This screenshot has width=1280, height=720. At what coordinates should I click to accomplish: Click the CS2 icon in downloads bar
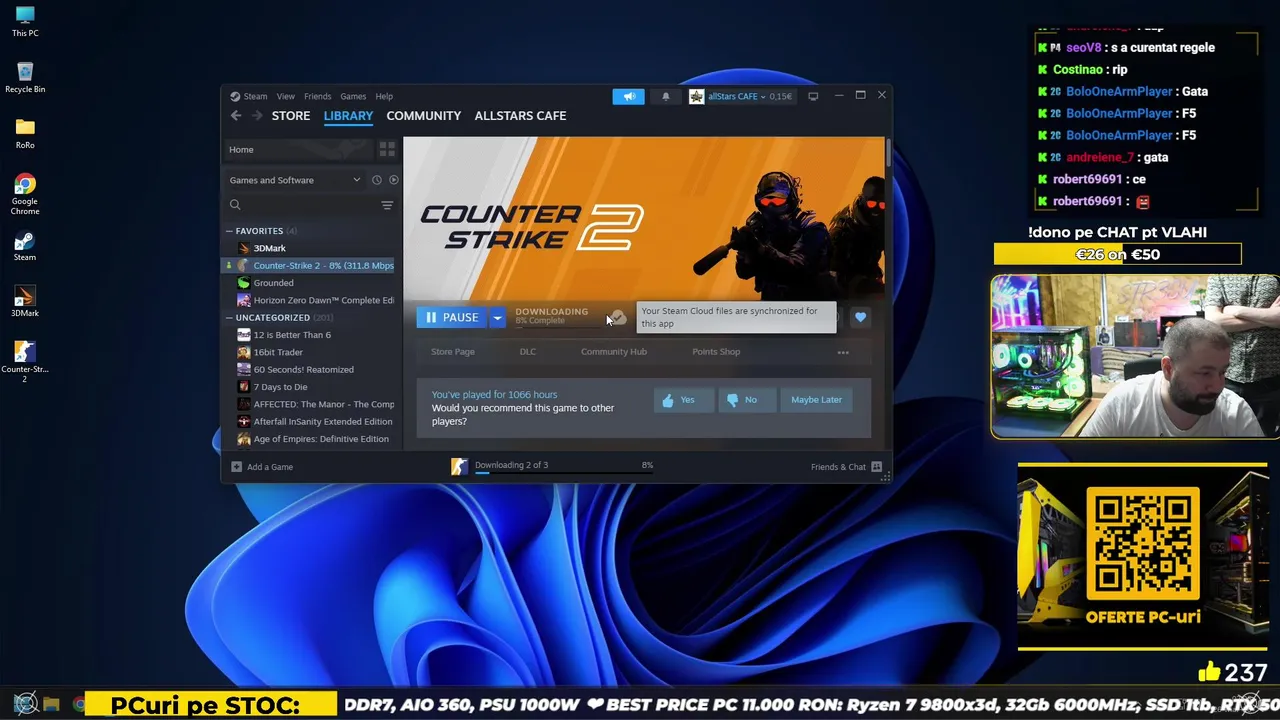point(459,466)
